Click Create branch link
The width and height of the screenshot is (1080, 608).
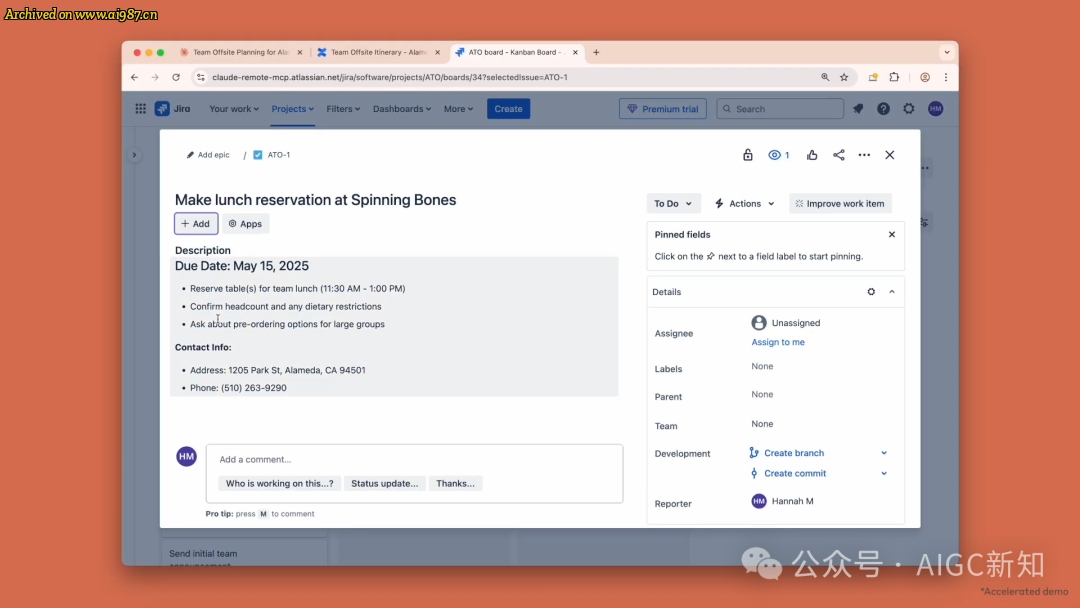(793, 453)
